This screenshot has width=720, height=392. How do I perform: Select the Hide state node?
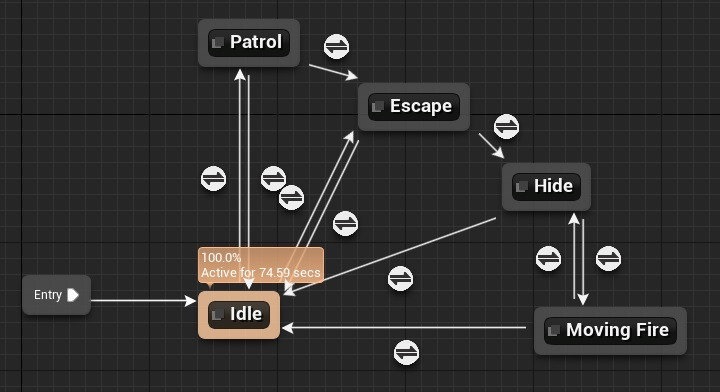point(546,187)
